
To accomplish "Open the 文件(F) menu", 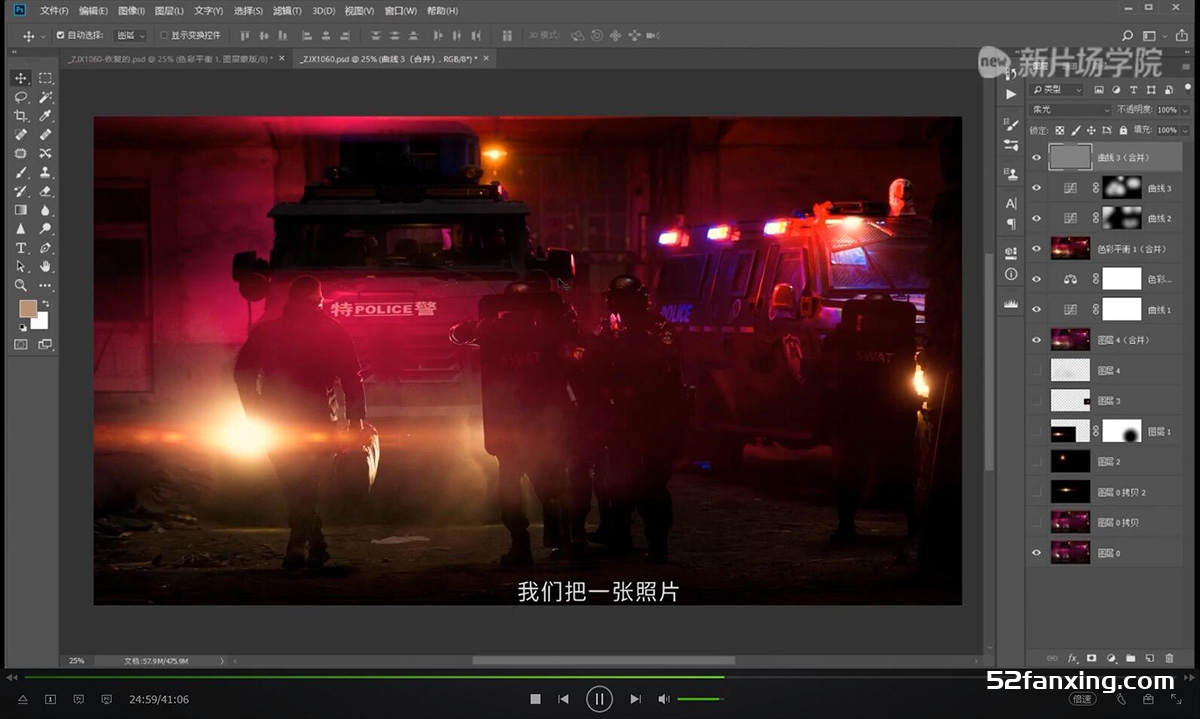I will (x=54, y=11).
